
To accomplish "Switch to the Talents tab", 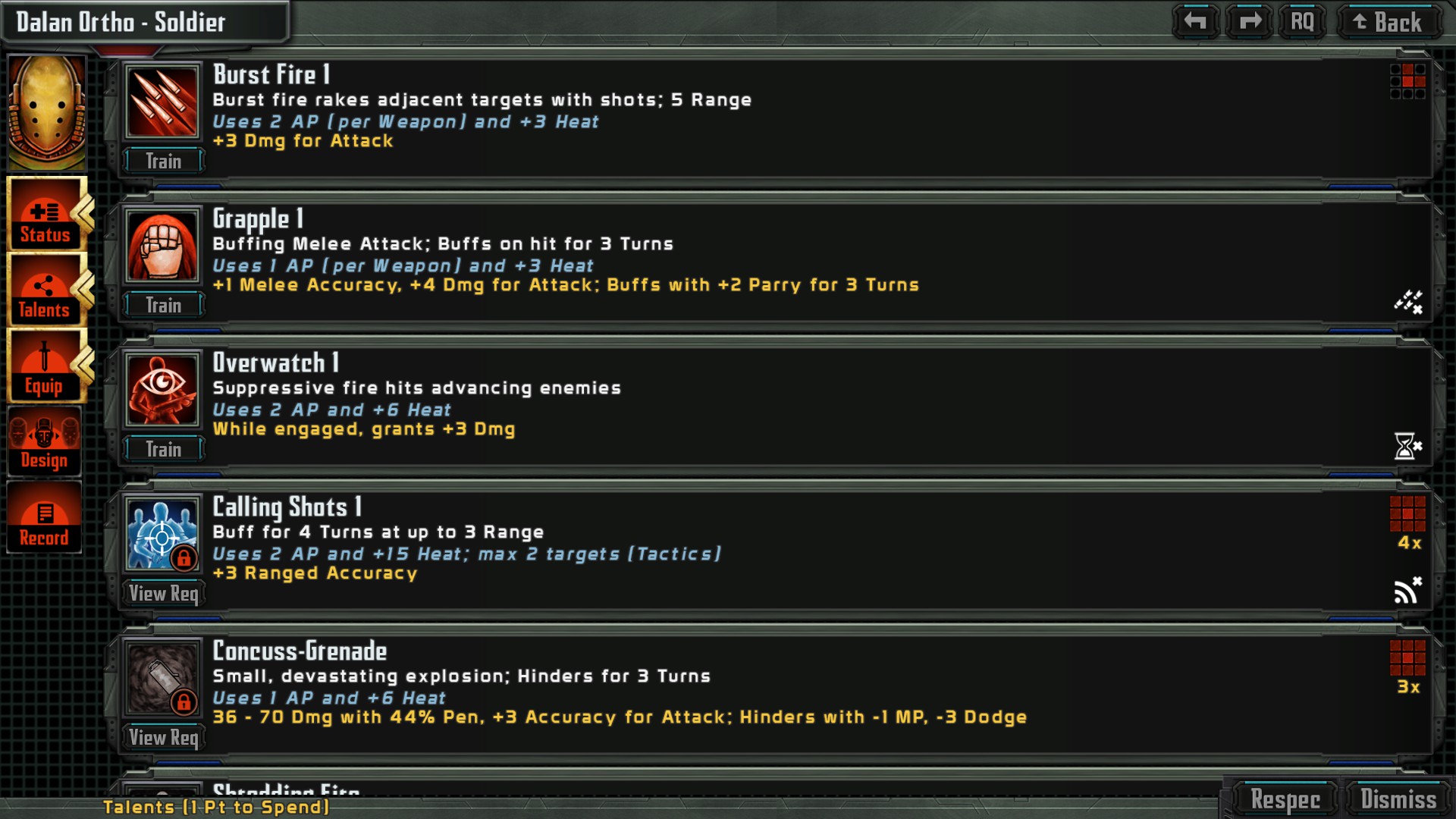I will 46,290.
